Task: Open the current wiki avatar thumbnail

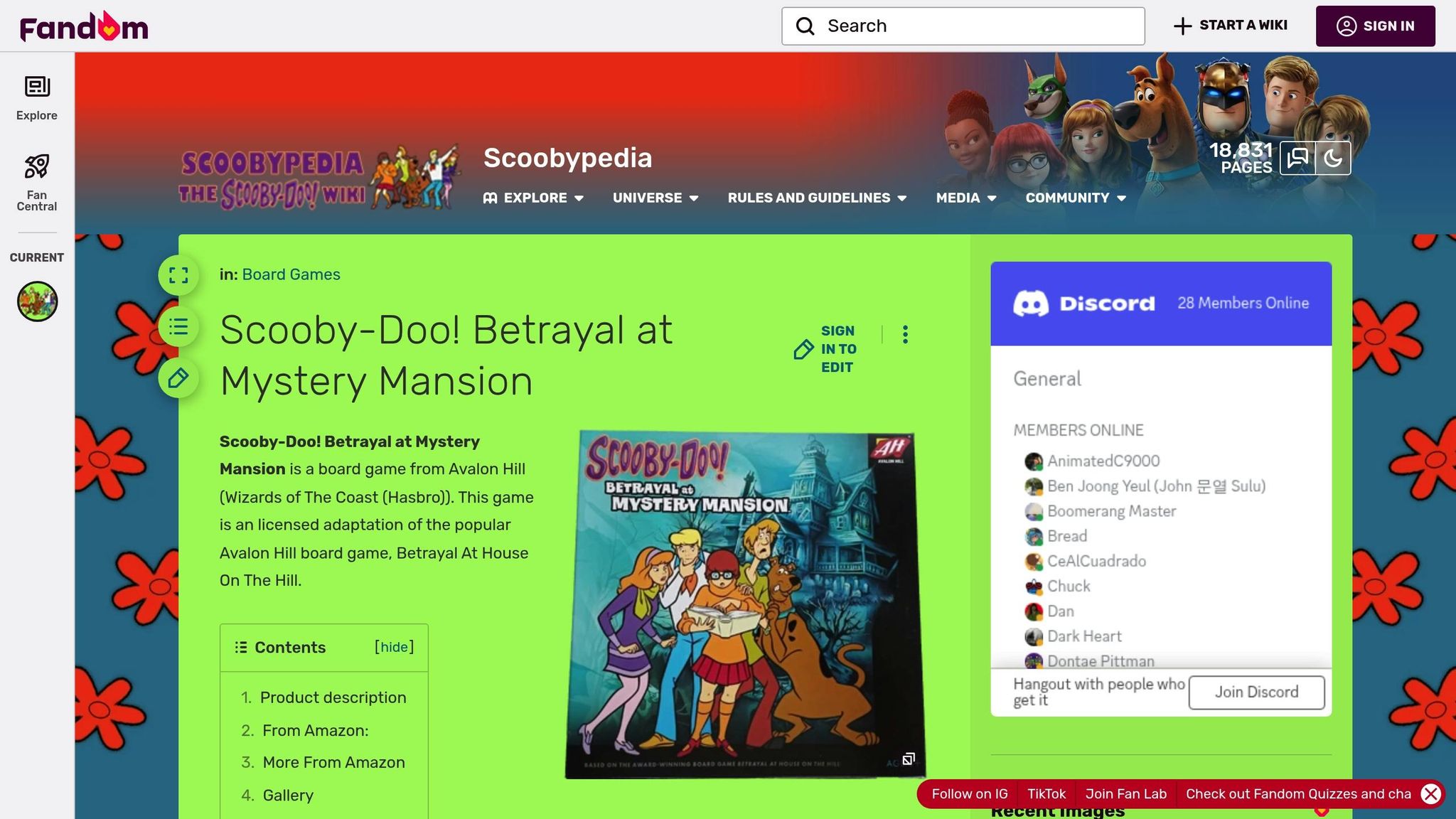Action: click(x=37, y=301)
